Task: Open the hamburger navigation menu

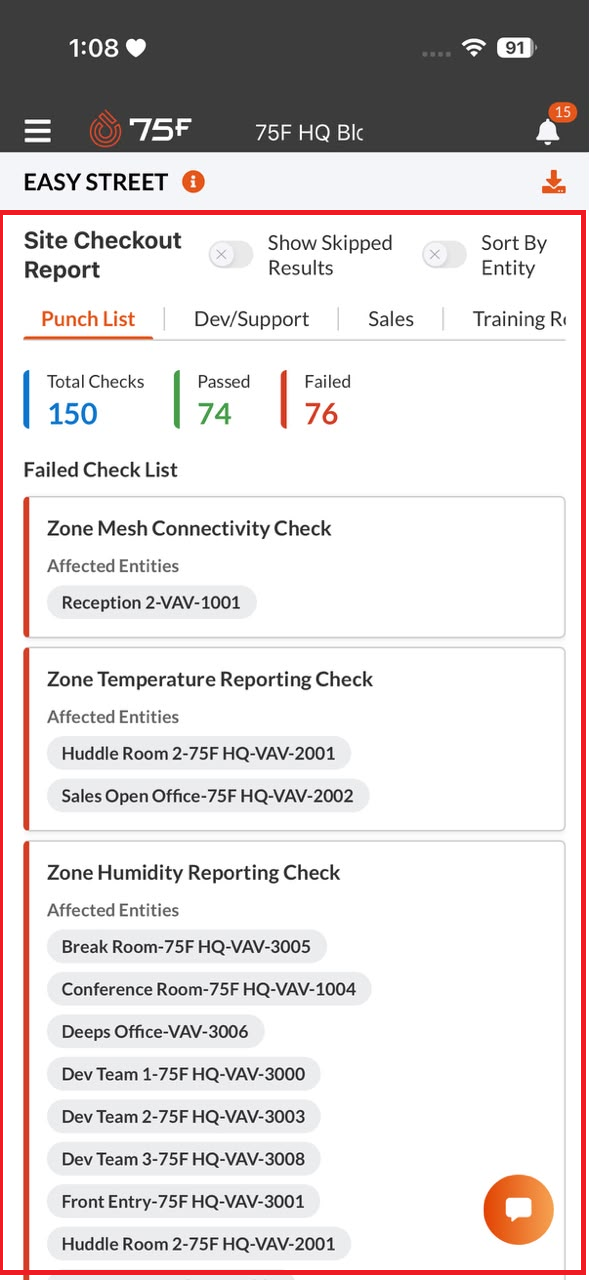Action: (x=38, y=131)
